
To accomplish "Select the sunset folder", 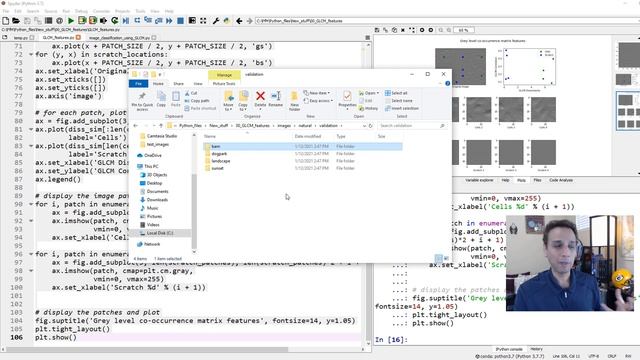I will point(218,168).
